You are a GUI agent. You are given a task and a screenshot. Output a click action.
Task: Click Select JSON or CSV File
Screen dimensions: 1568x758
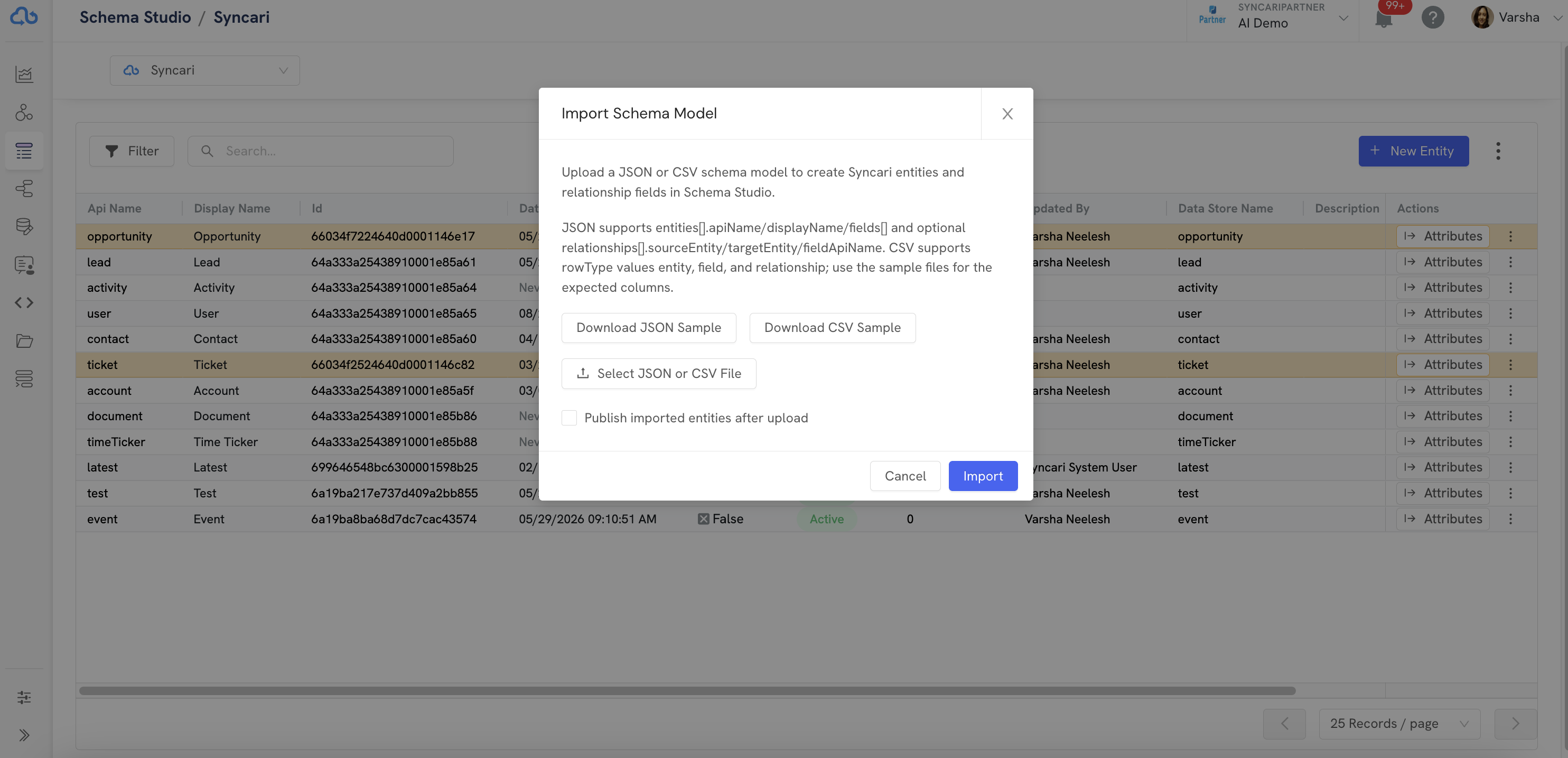pos(659,374)
